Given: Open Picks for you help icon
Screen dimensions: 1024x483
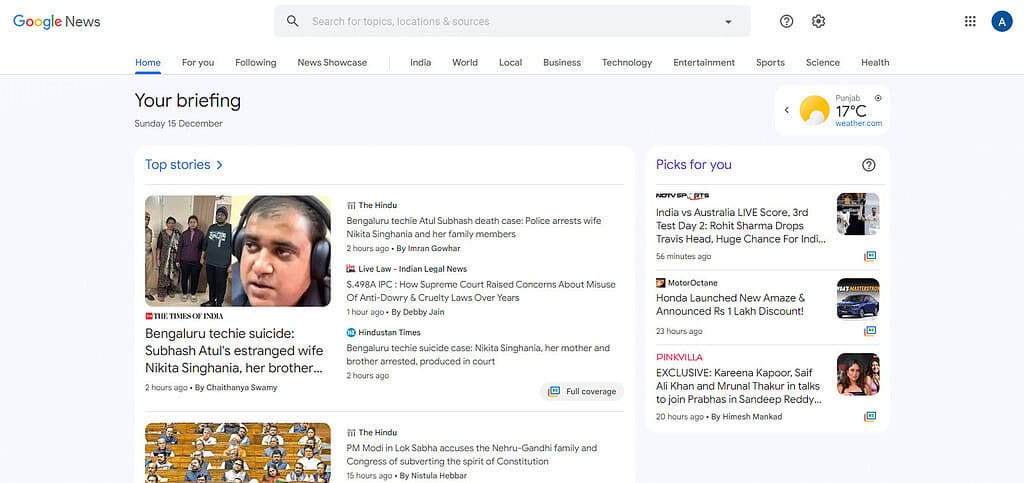Looking at the screenshot, I should 868,165.
